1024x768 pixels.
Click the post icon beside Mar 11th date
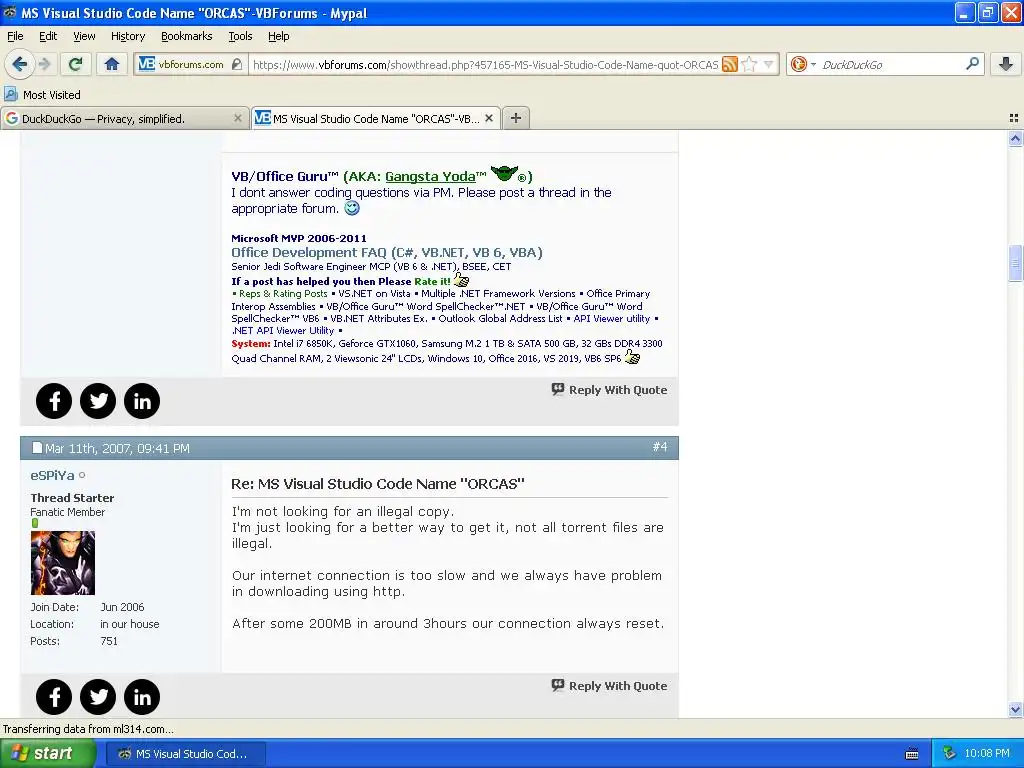pyautogui.click(x=37, y=448)
